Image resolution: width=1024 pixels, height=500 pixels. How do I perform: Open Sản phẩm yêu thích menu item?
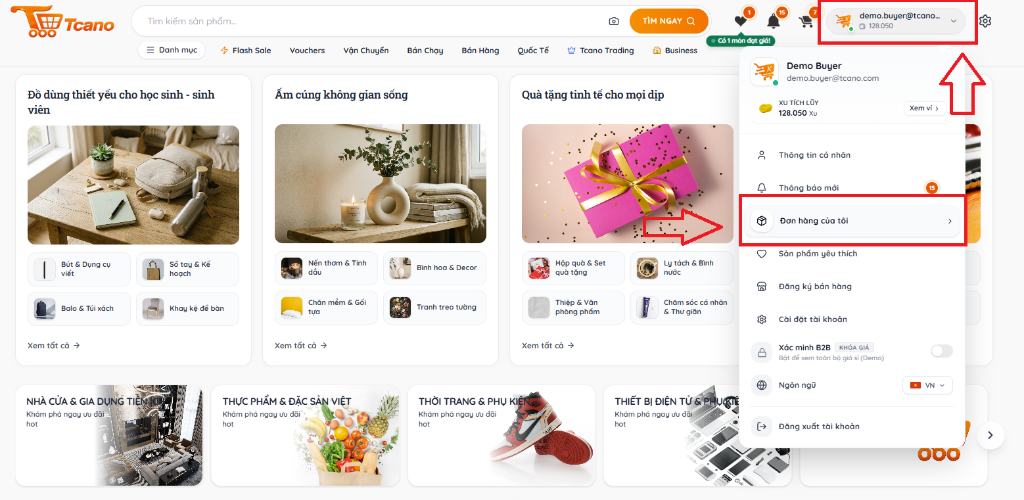tap(852, 253)
